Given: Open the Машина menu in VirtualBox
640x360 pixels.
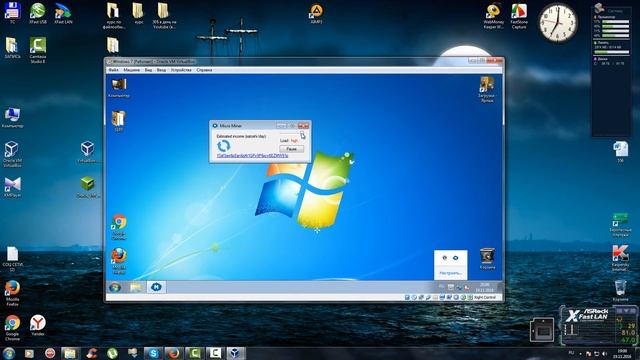Looking at the screenshot, I should coord(131,70).
